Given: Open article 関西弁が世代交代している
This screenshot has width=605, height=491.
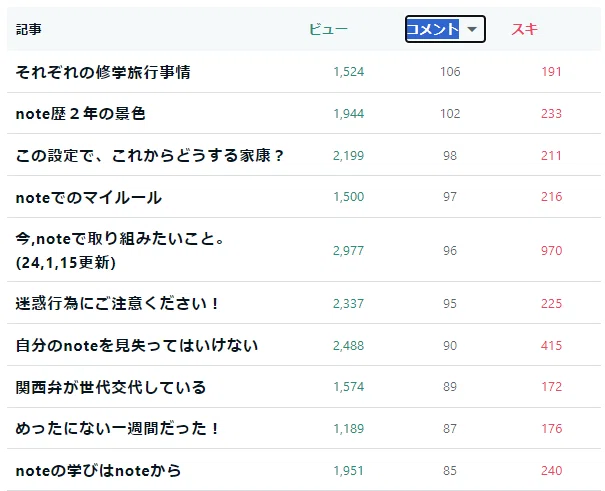Looking at the screenshot, I should click(x=111, y=387).
